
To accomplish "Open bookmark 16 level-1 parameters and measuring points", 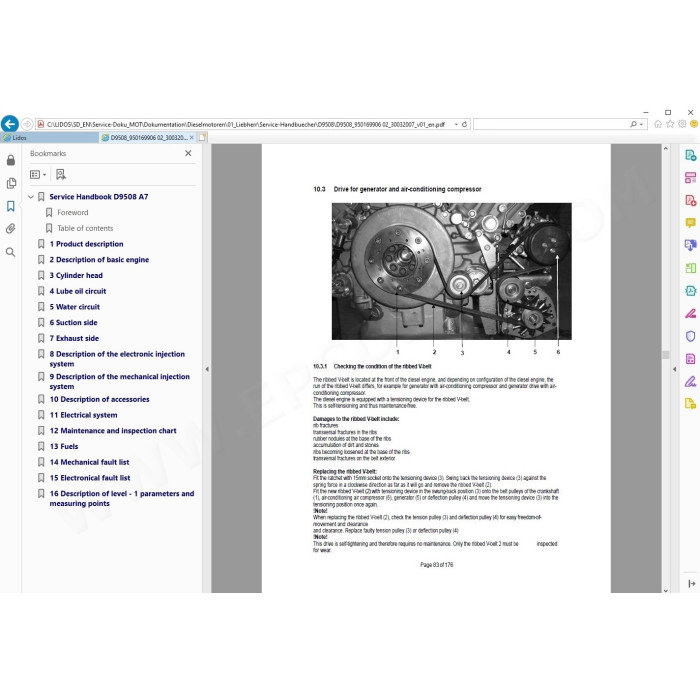I will click(x=122, y=498).
